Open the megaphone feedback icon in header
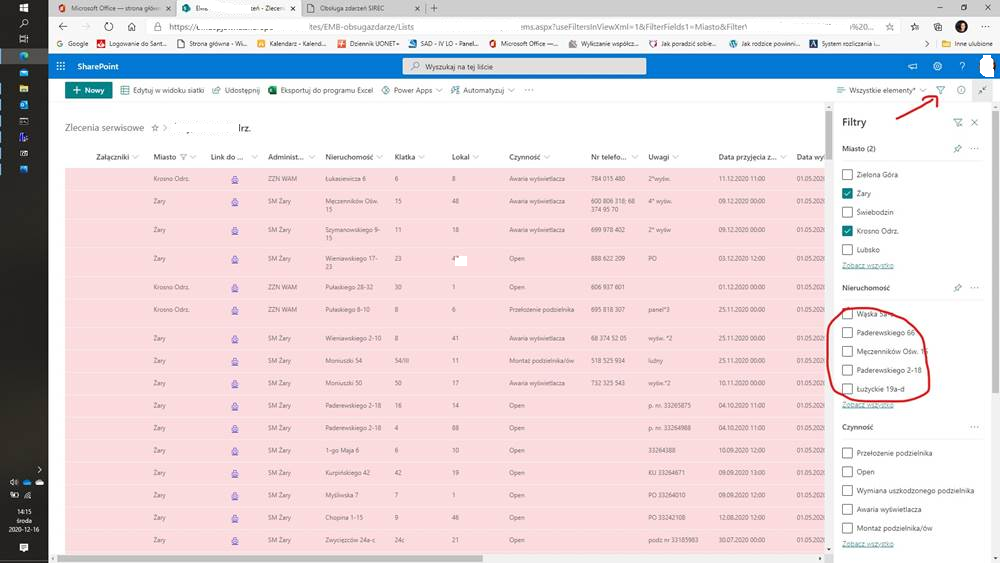The image size is (1000, 563). pyautogui.click(x=913, y=66)
